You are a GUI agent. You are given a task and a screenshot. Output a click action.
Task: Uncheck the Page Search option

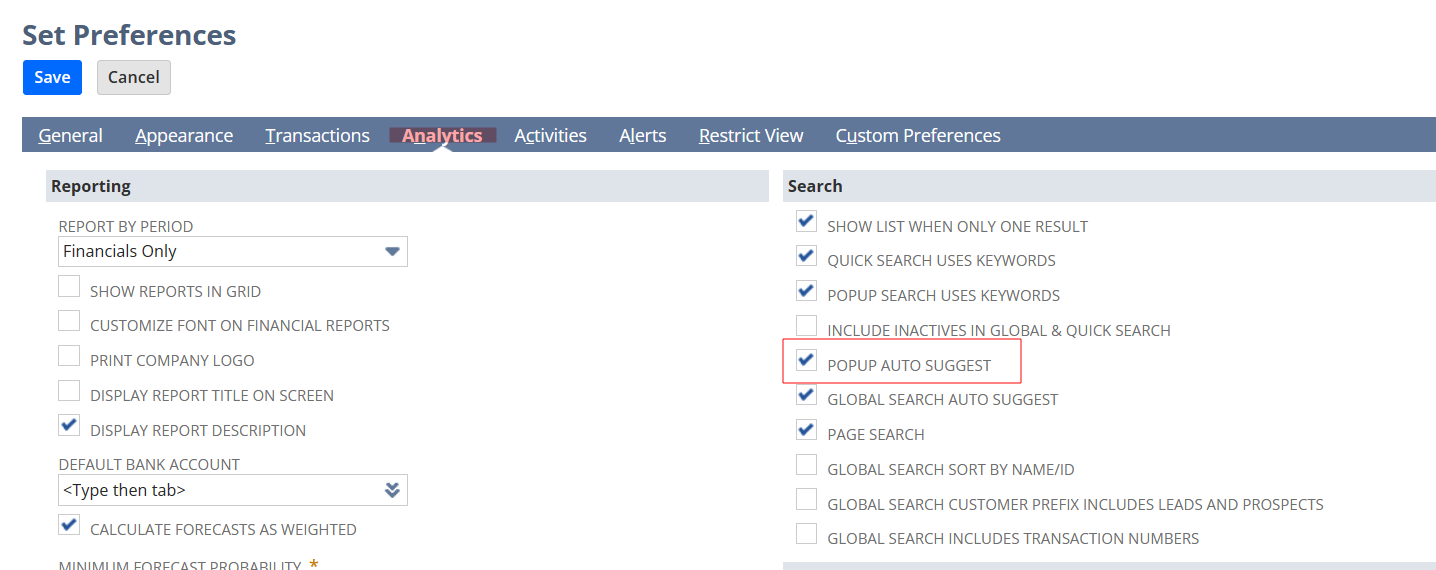[x=806, y=431]
